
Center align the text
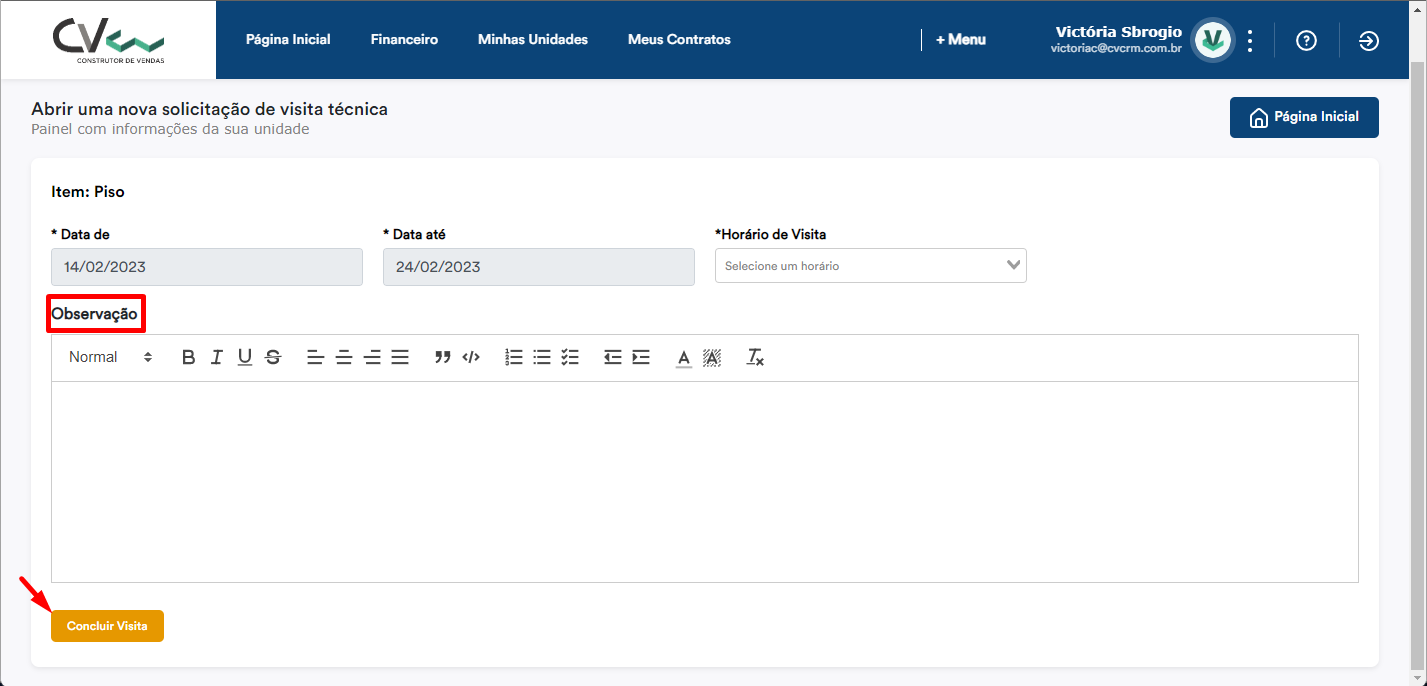coord(344,357)
